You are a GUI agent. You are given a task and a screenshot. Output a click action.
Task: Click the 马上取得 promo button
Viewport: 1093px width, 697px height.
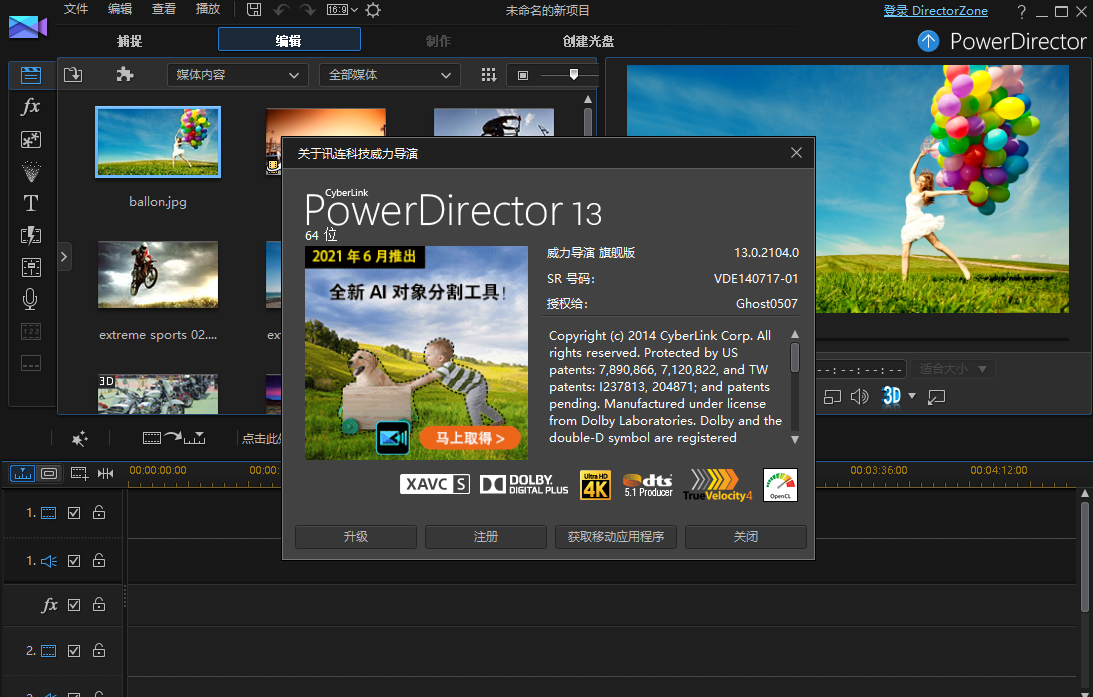click(471, 438)
